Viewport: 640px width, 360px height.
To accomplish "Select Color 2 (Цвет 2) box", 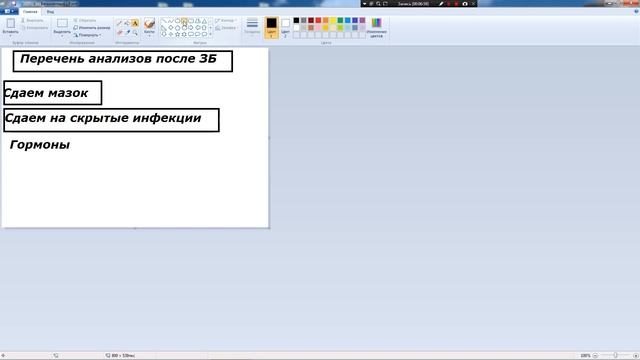I will pos(285,27).
